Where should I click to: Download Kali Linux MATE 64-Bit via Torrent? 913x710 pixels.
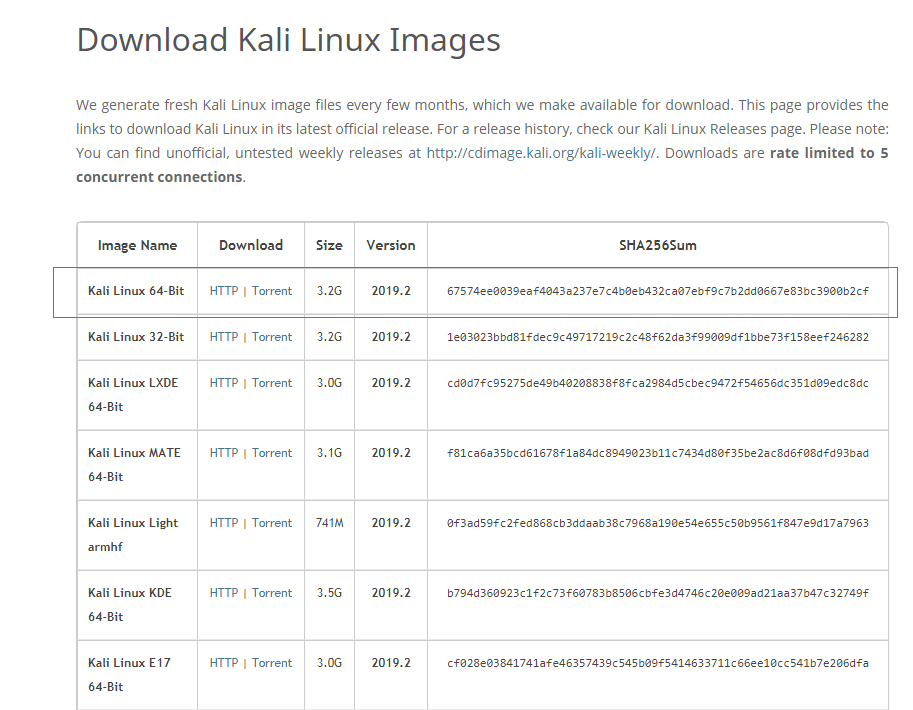tap(272, 453)
